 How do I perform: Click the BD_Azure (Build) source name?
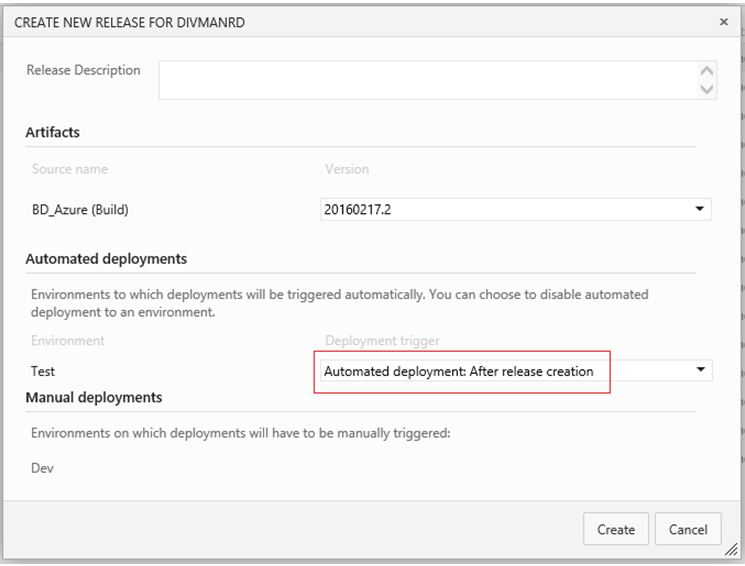pos(80,210)
